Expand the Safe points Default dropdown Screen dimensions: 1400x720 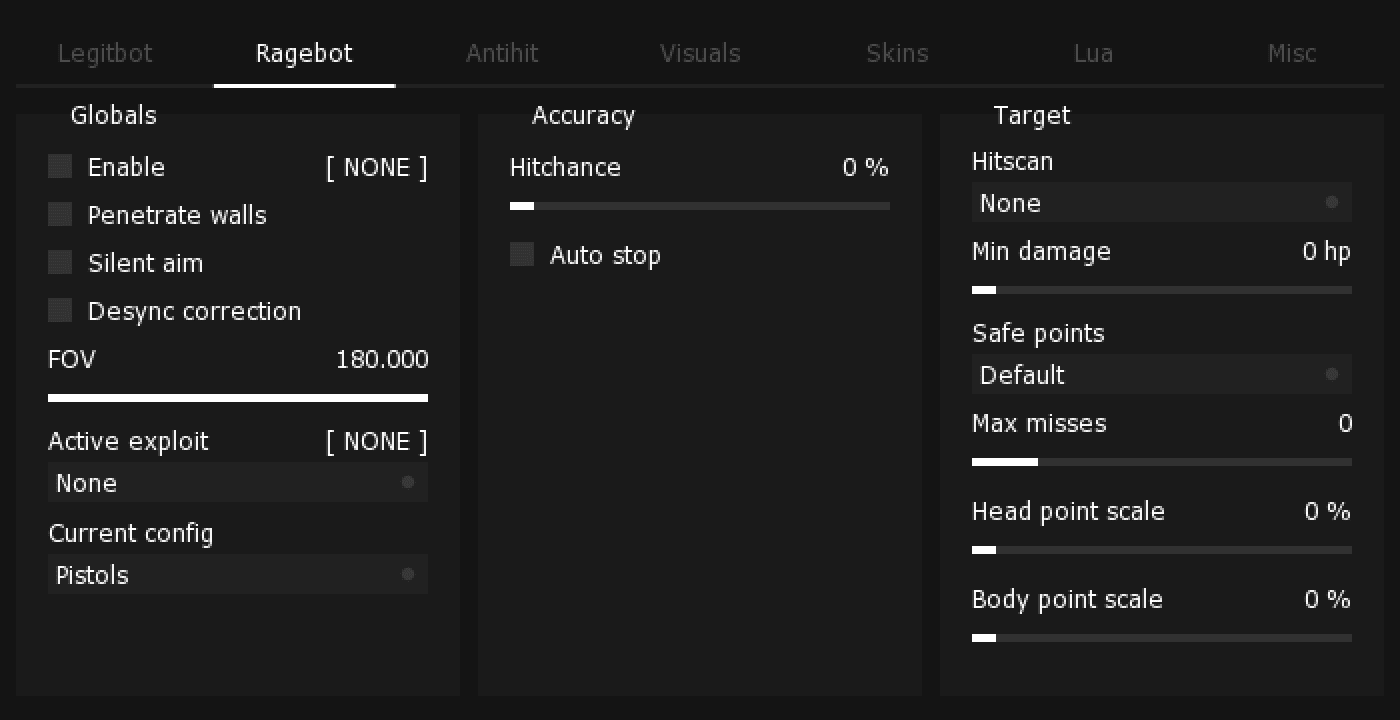coord(1162,374)
